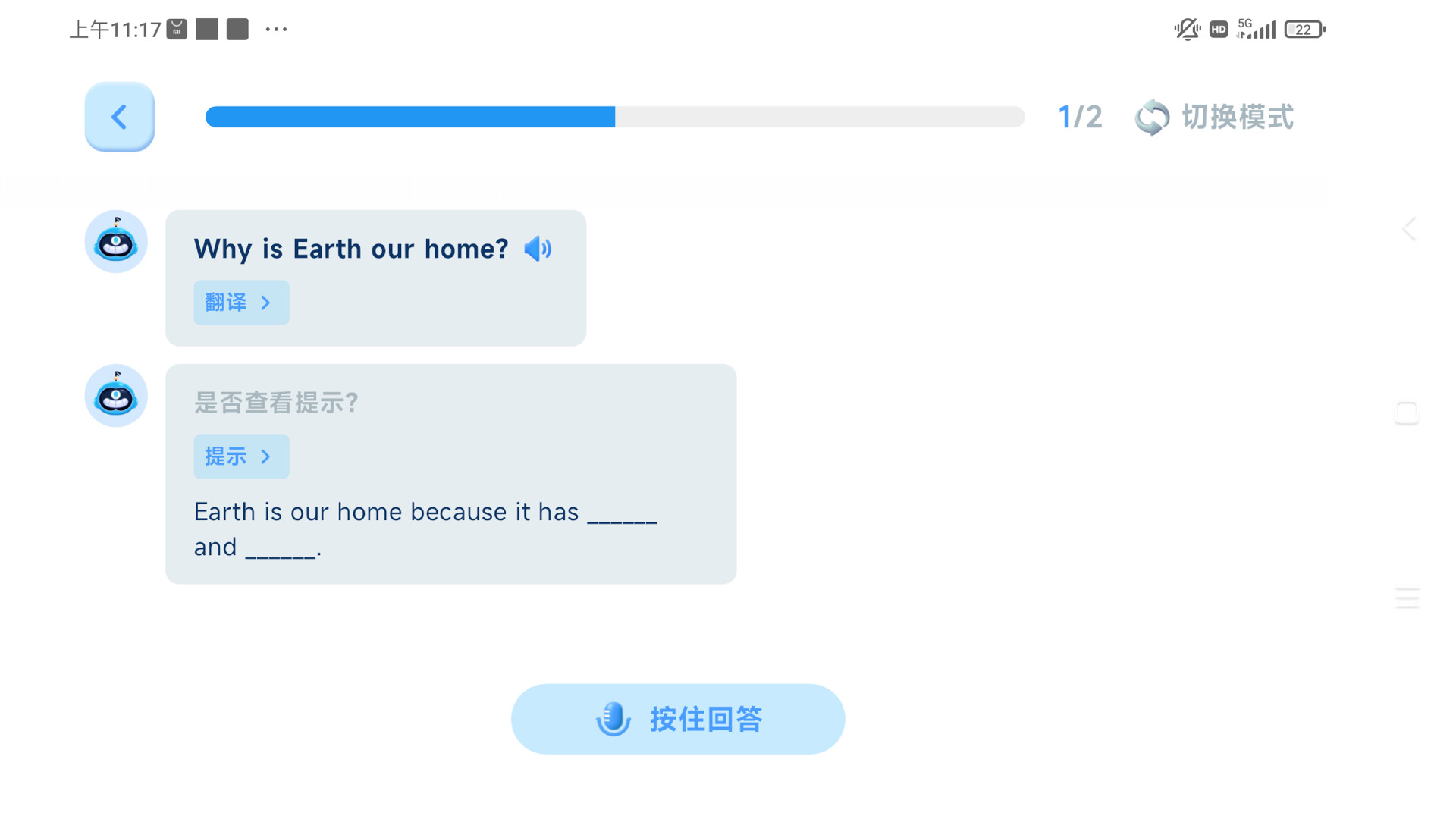Open the three dots in status bar
1456x819 pixels.
pyautogui.click(x=276, y=30)
